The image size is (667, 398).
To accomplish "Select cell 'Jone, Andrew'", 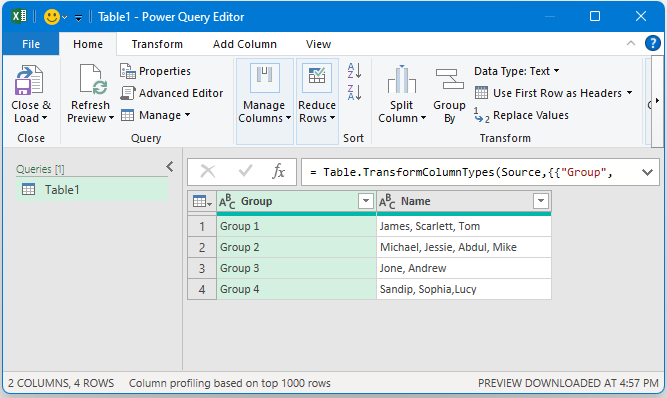I will 464,268.
